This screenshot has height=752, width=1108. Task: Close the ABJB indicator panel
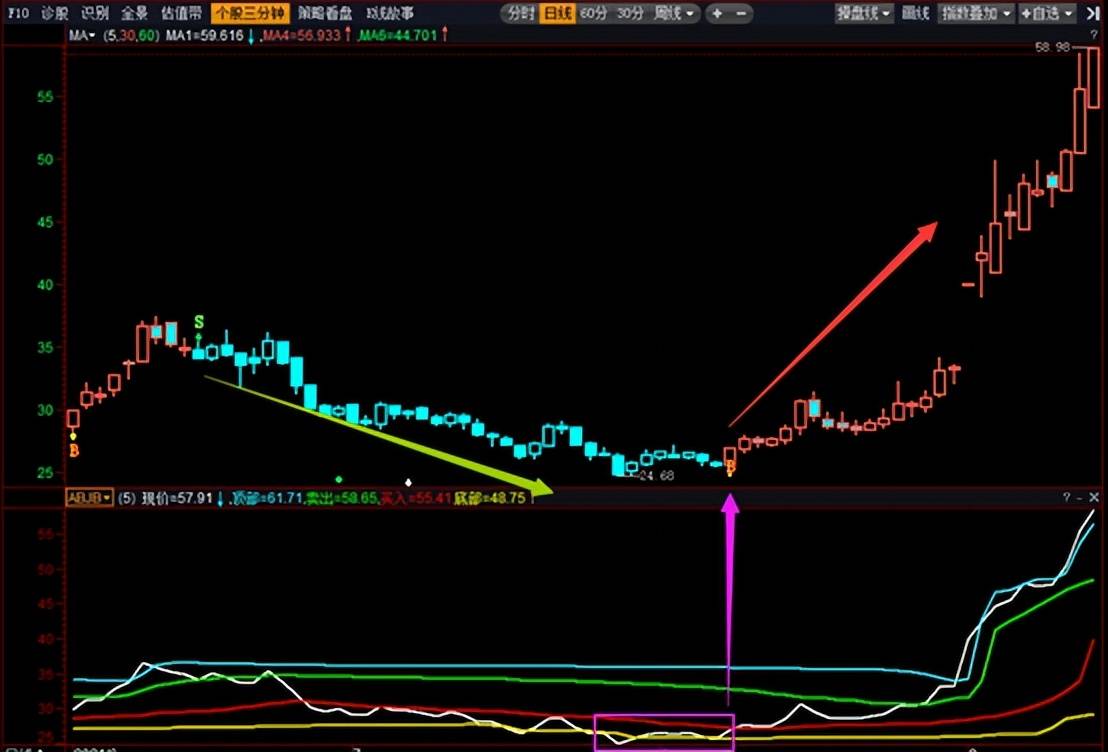coord(1094,498)
